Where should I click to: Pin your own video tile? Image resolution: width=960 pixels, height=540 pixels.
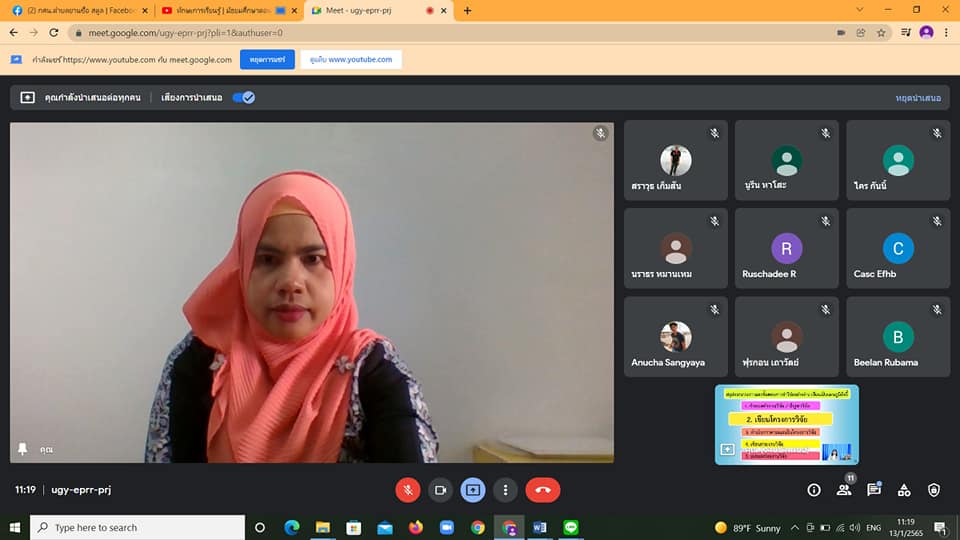point(23,450)
